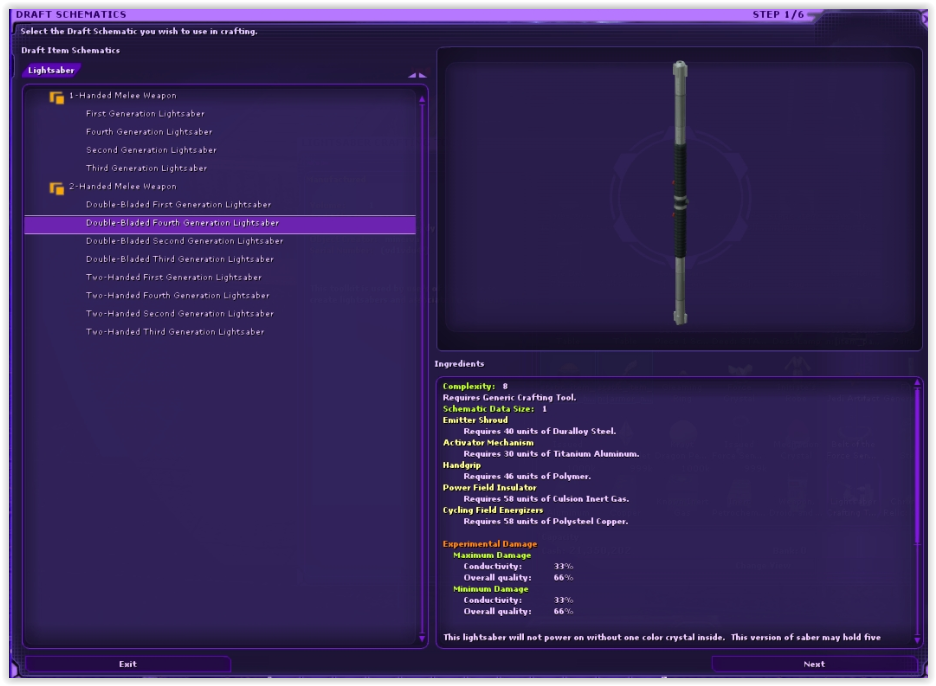Pick Two-Handed Second Generation Lightsaber
The image size is (936, 686).
point(180,313)
